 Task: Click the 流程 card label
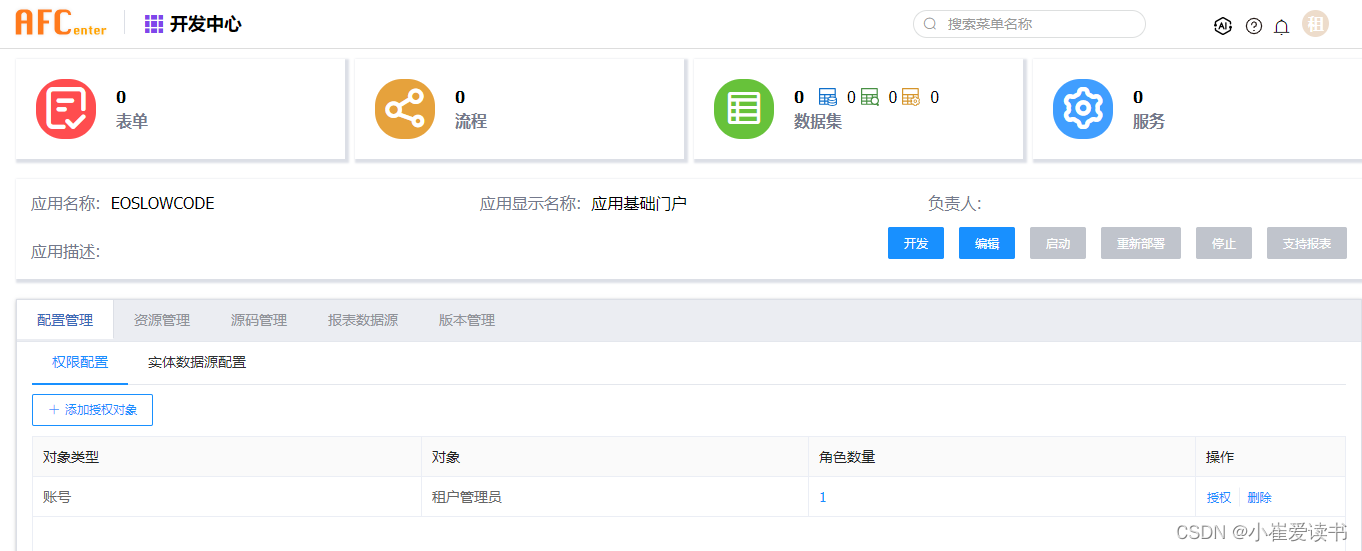coord(471,122)
